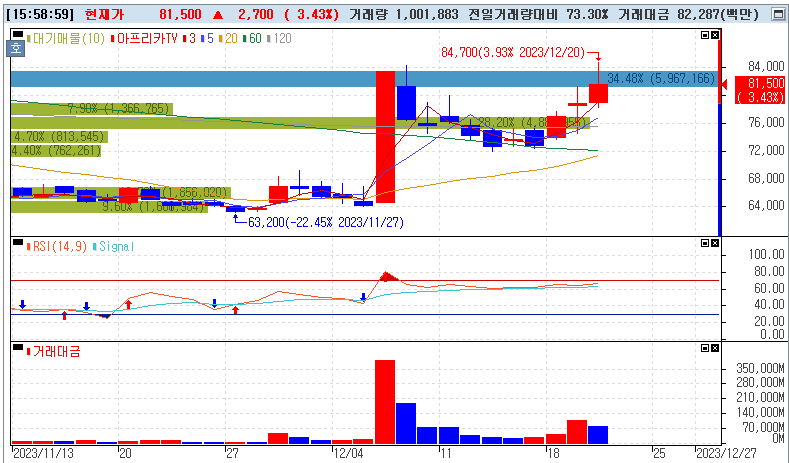789x463 pixels.
Task: Click the 64,000 price axis label
Action: (766, 205)
